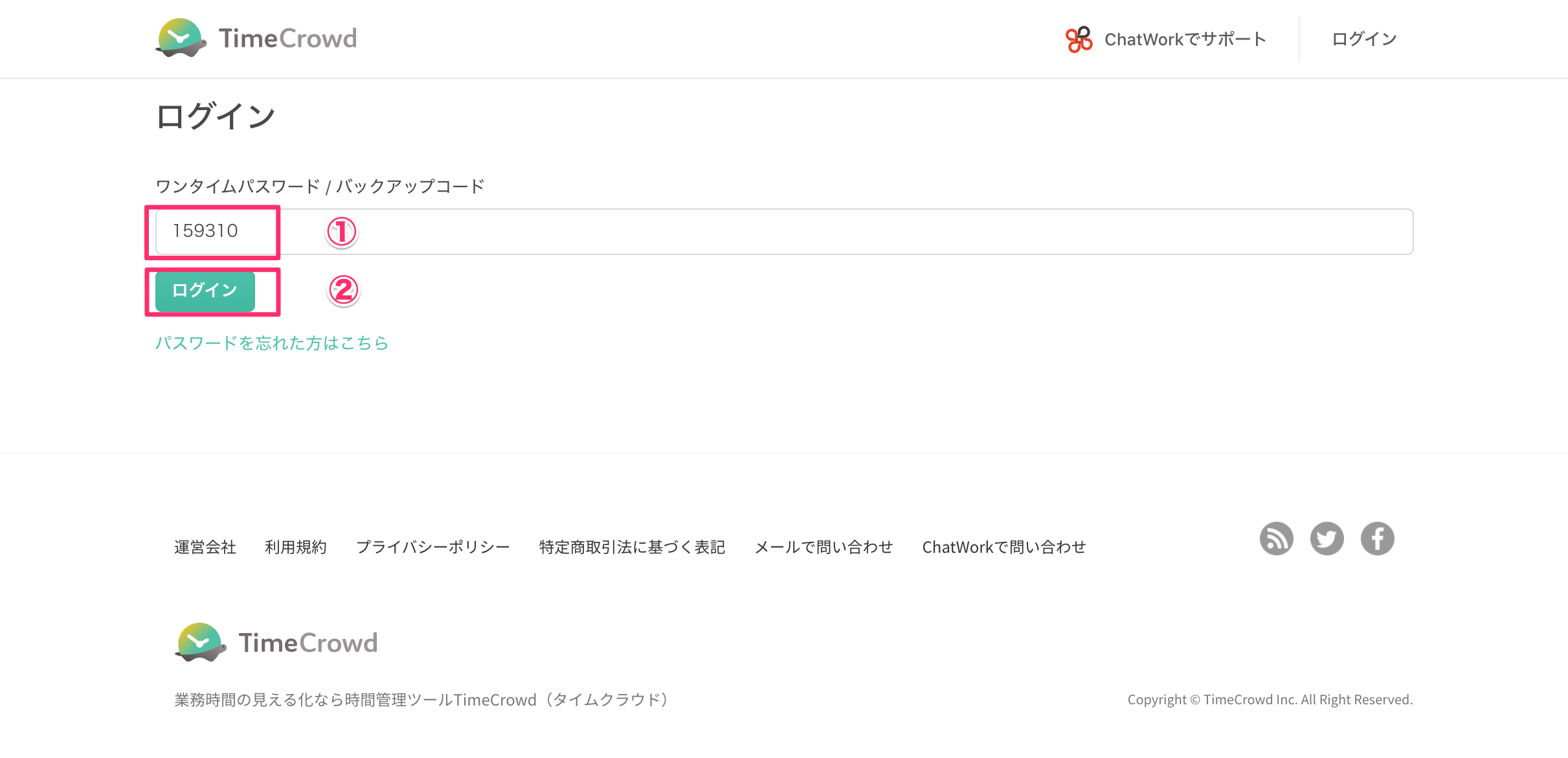Click the footer turtle mascot image
The width and height of the screenshot is (1568, 758).
tap(201, 641)
